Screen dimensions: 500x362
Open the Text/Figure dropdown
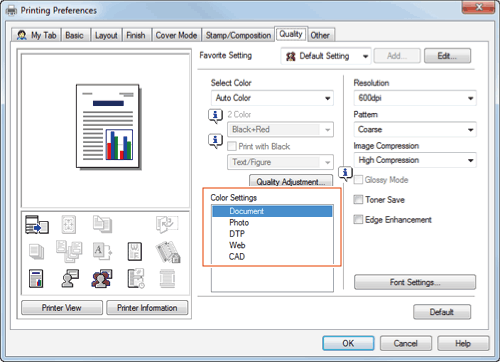click(280, 162)
